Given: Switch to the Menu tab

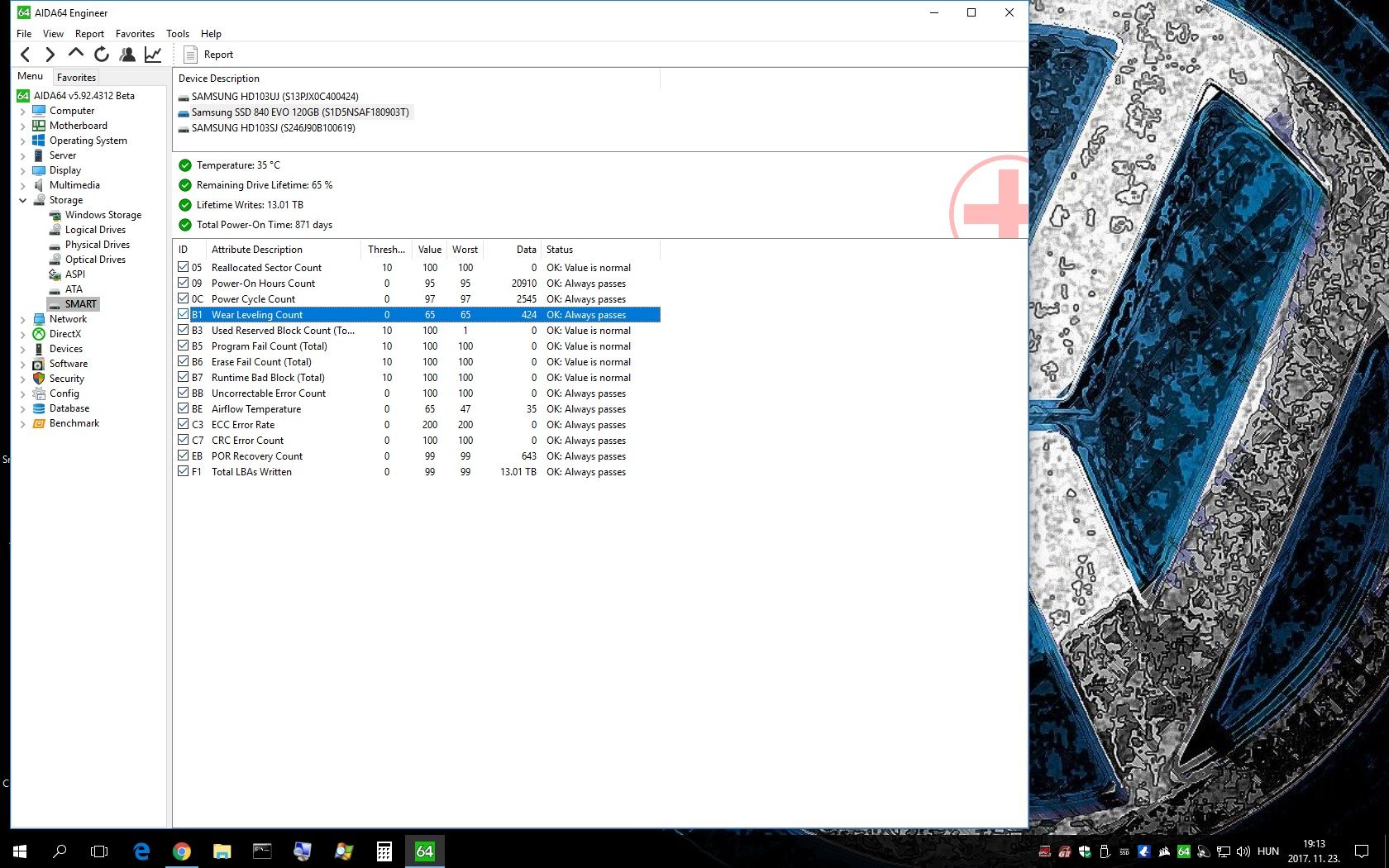Looking at the screenshot, I should pyautogui.click(x=31, y=76).
